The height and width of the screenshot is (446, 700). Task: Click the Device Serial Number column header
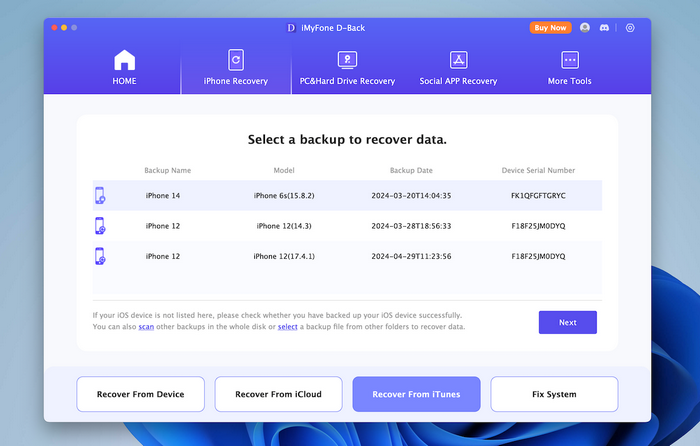click(538, 171)
